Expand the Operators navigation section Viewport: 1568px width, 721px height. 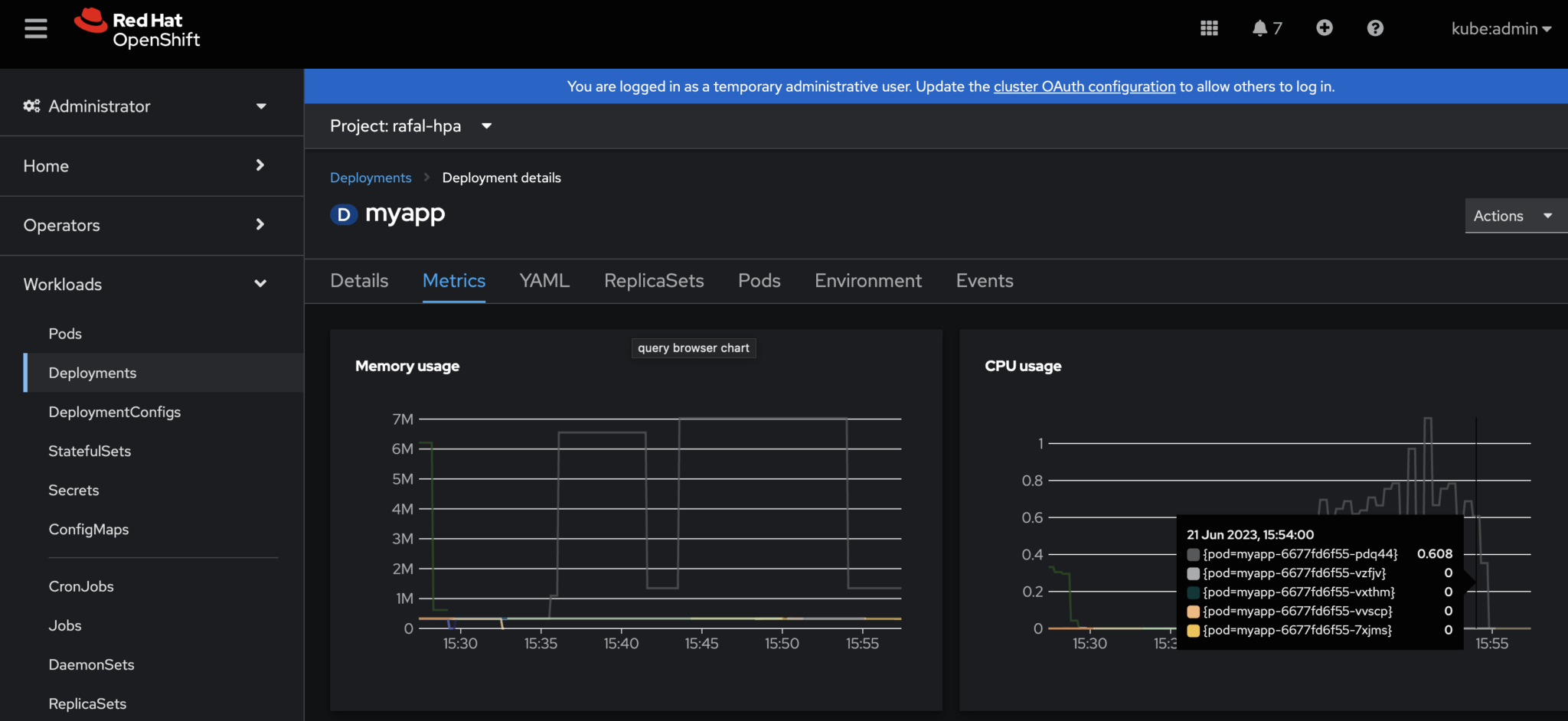click(x=152, y=225)
